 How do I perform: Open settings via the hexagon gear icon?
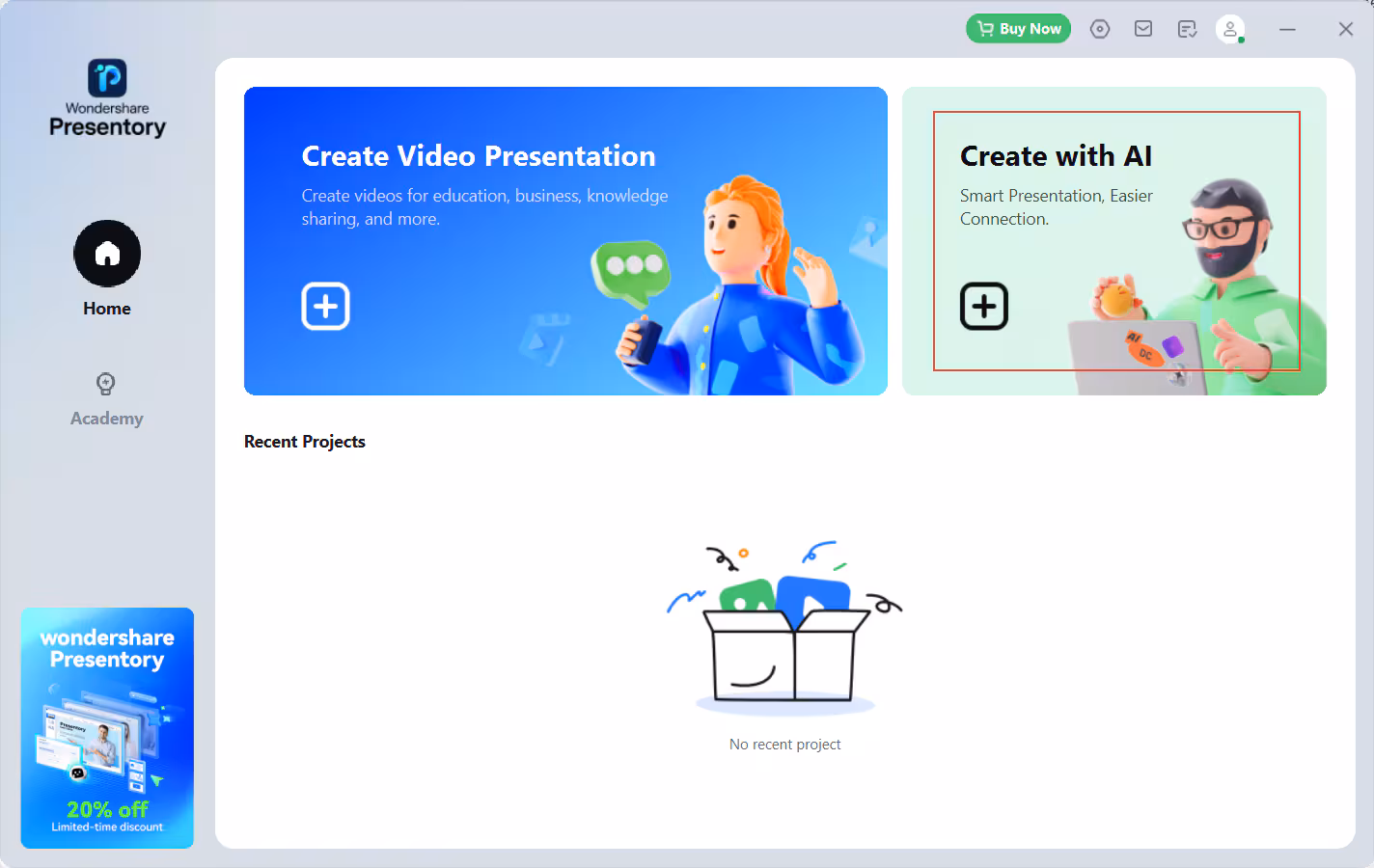(x=1100, y=29)
